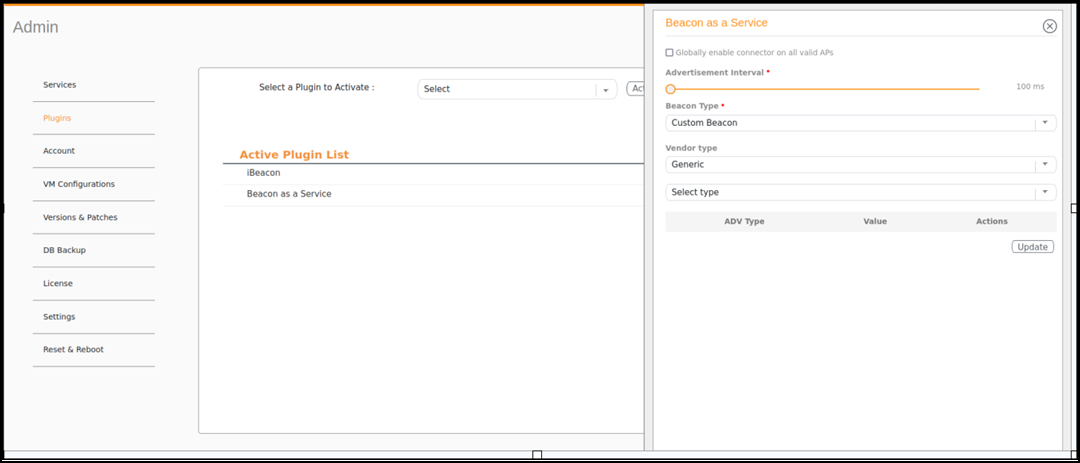Open the plugin Select combo box

(517, 89)
